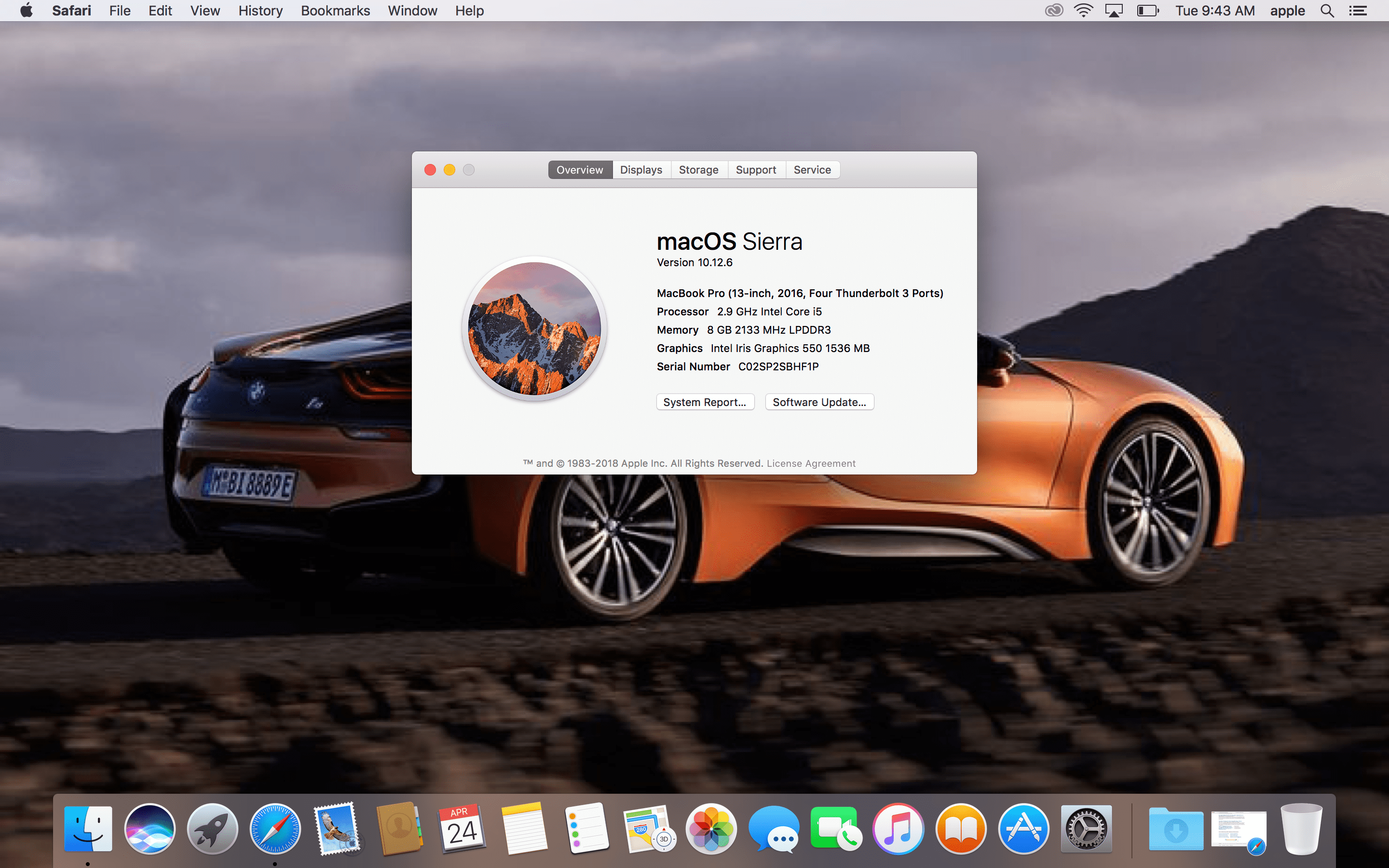Open the Bookmarks menu

[335, 11]
